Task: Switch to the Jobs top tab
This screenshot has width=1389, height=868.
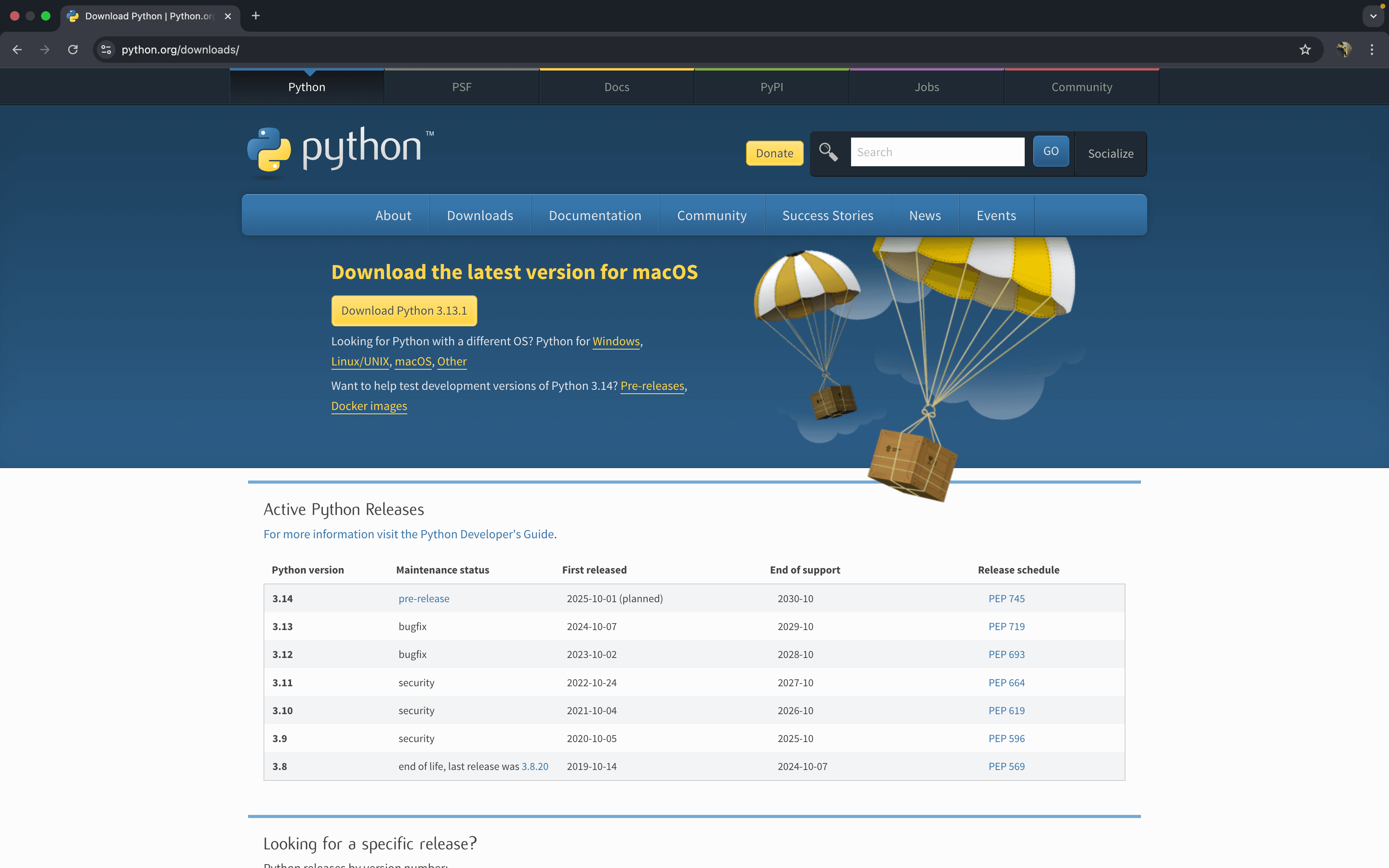Action: pos(926,87)
